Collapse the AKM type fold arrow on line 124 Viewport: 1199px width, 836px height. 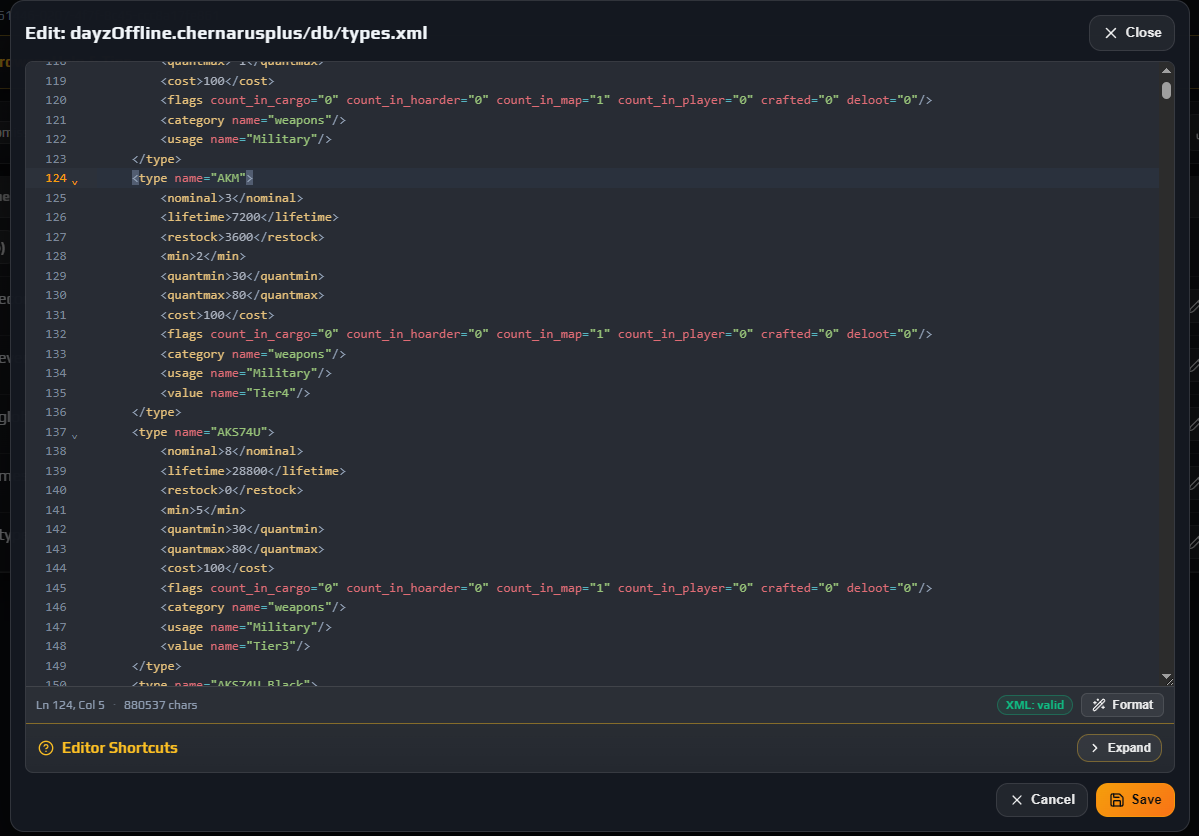(x=74, y=182)
